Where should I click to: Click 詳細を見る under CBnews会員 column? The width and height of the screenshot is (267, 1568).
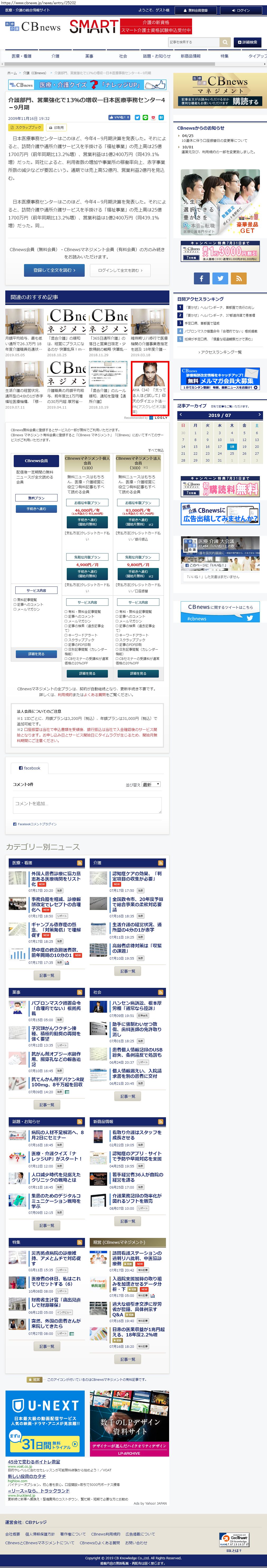36,654
